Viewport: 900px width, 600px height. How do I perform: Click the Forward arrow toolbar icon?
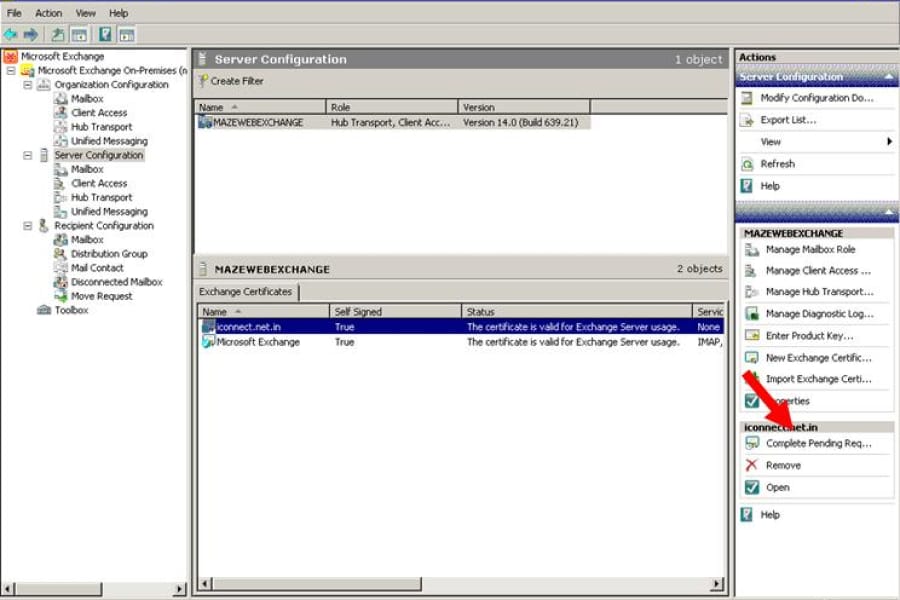tap(30, 34)
